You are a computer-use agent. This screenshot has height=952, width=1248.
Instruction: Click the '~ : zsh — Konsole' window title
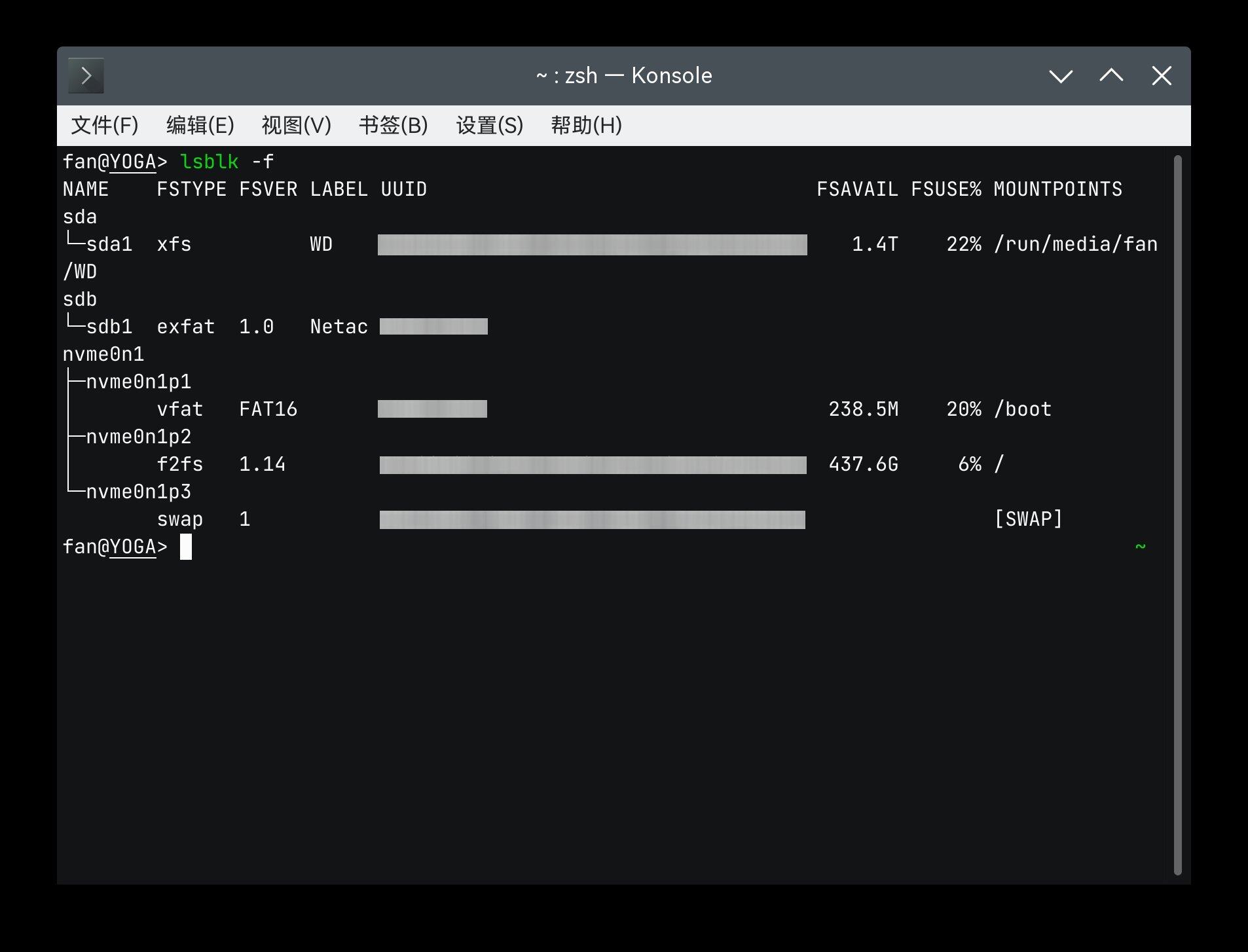point(624,76)
